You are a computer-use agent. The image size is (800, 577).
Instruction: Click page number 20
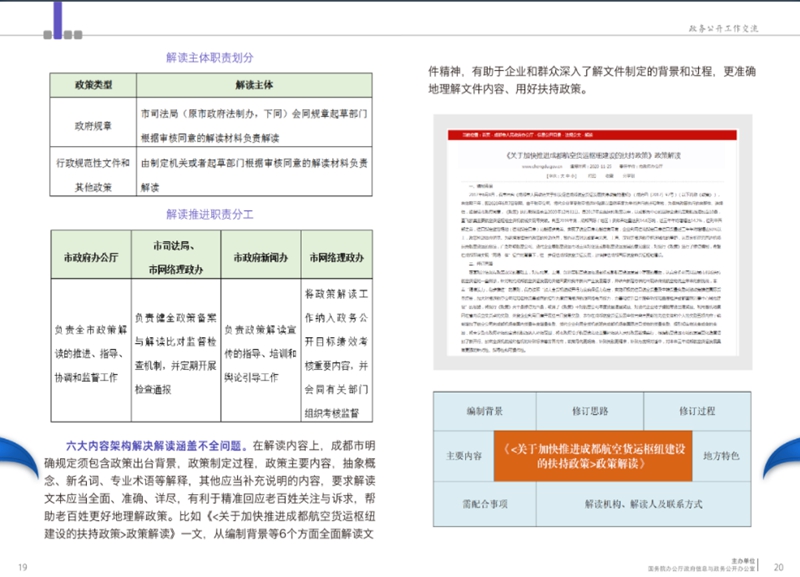point(779,567)
